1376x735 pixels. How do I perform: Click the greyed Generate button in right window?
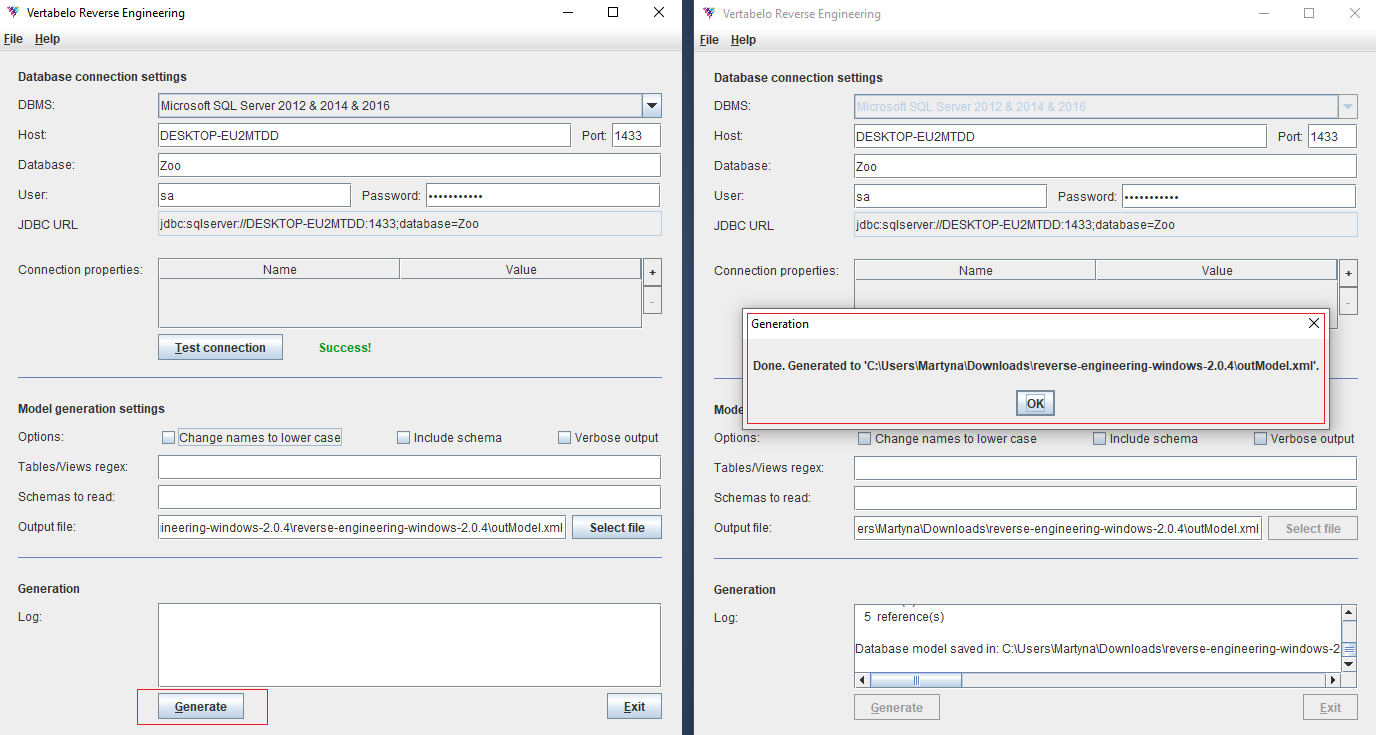[x=897, y=707]
